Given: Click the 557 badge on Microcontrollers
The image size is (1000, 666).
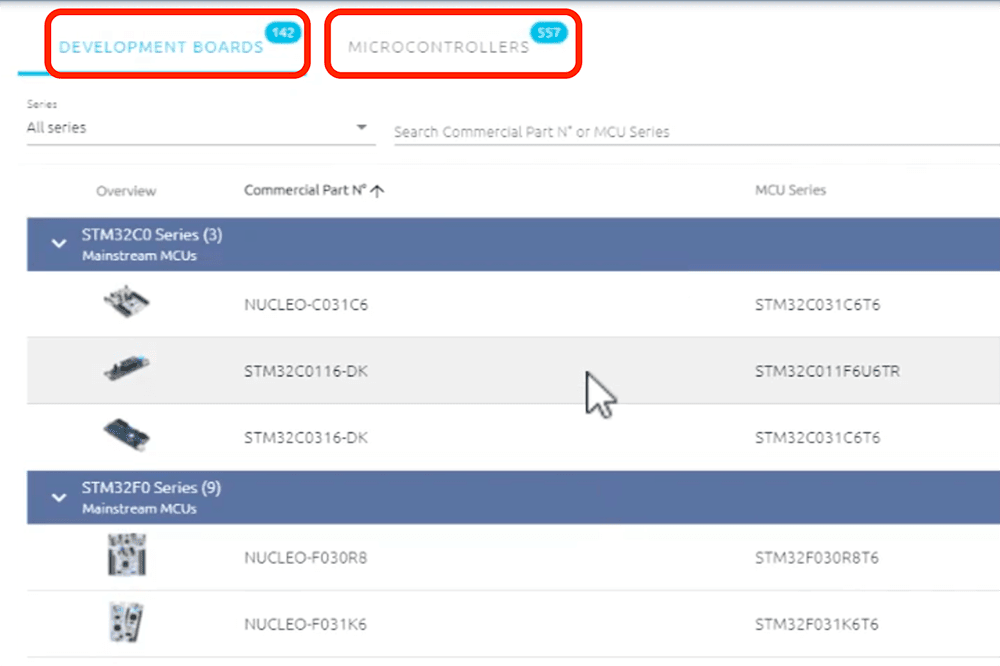Looking at the screenshot, I should coord(548,33).
